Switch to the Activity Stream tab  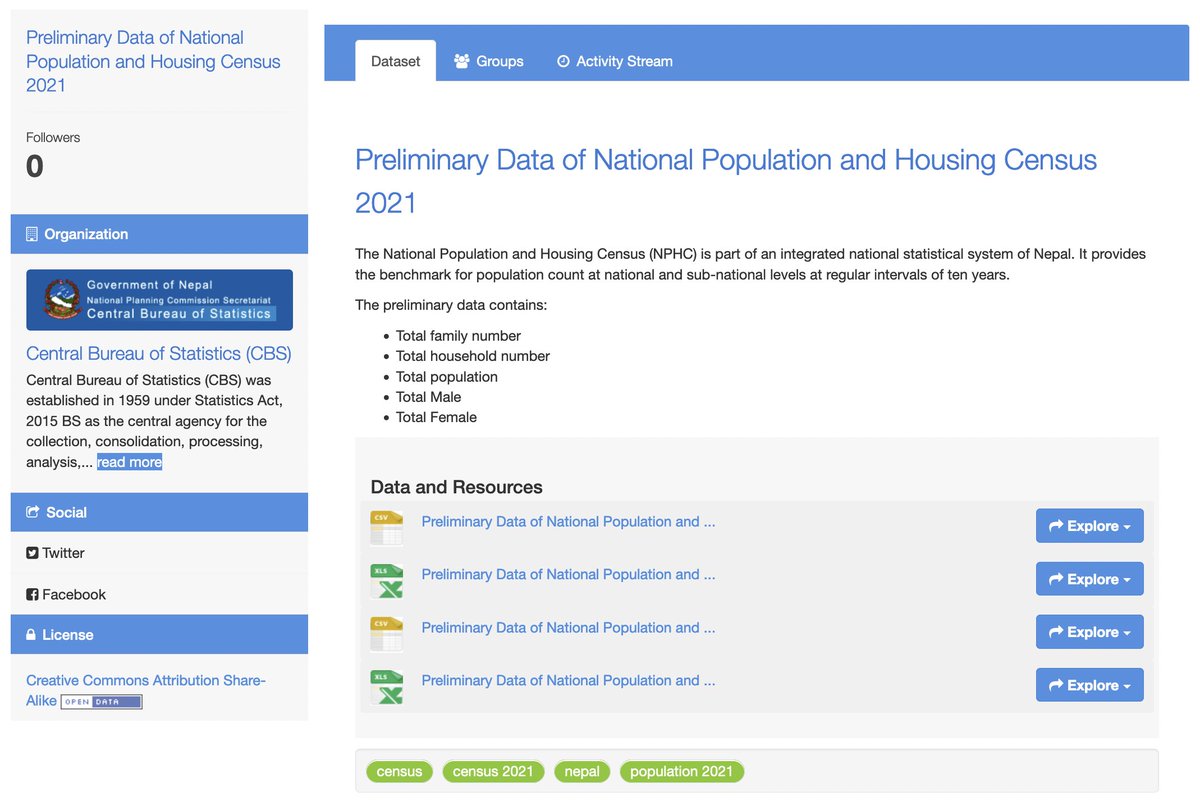(x=614, y=61)
